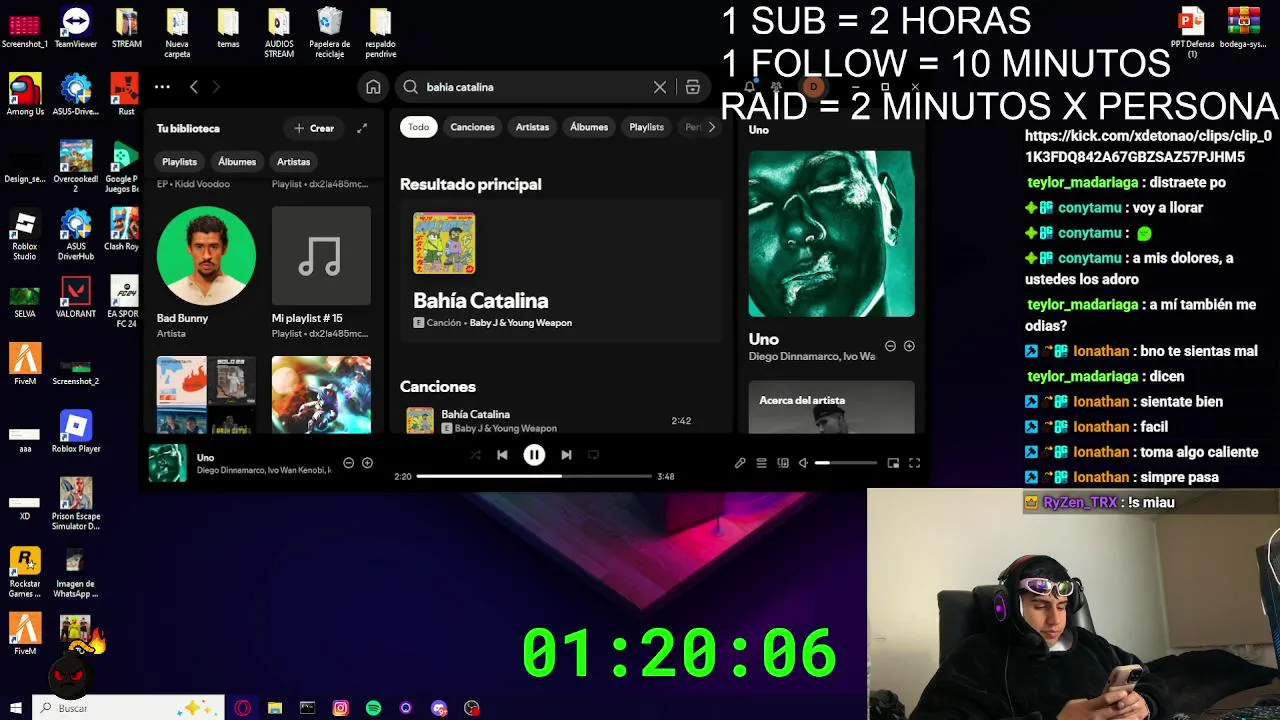Toggle repeat in Spotify player

click(x=593, y=455)
